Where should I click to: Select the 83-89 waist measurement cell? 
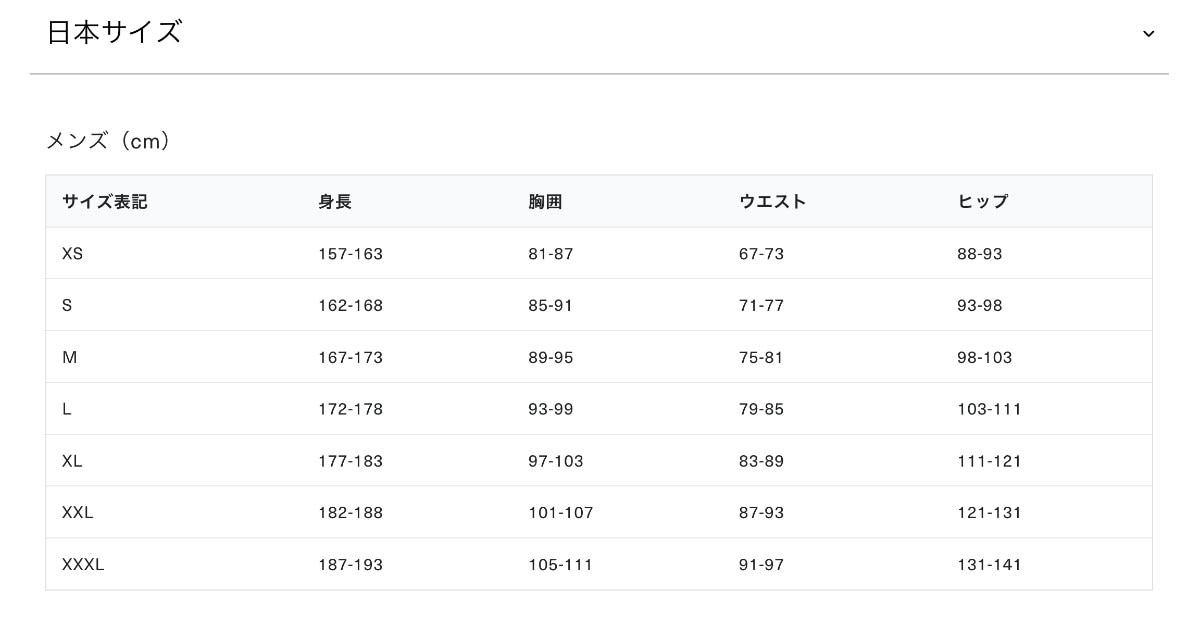[761, 462]
